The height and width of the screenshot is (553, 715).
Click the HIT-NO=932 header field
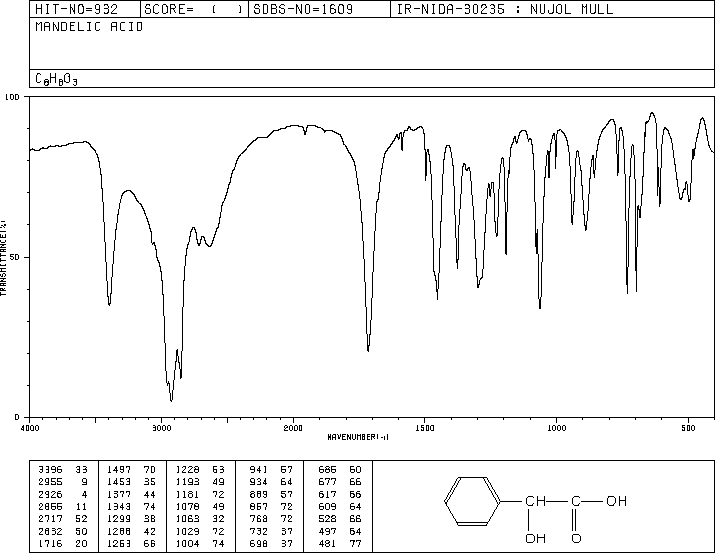[x=77, y=9]
